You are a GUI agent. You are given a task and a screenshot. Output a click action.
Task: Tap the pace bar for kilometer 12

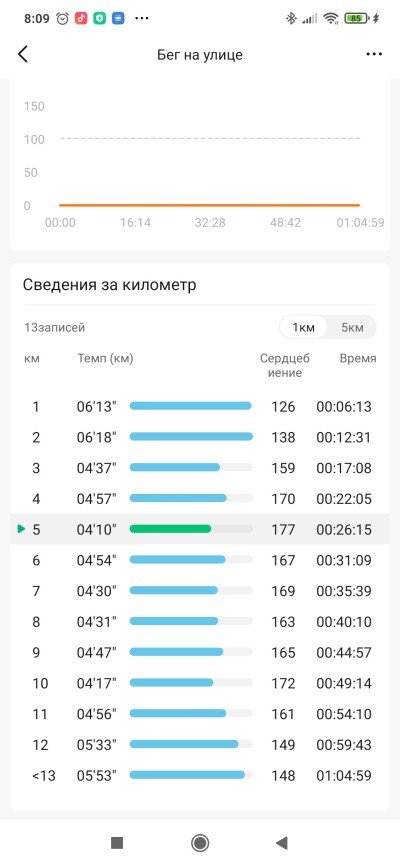tap(184, 744)
